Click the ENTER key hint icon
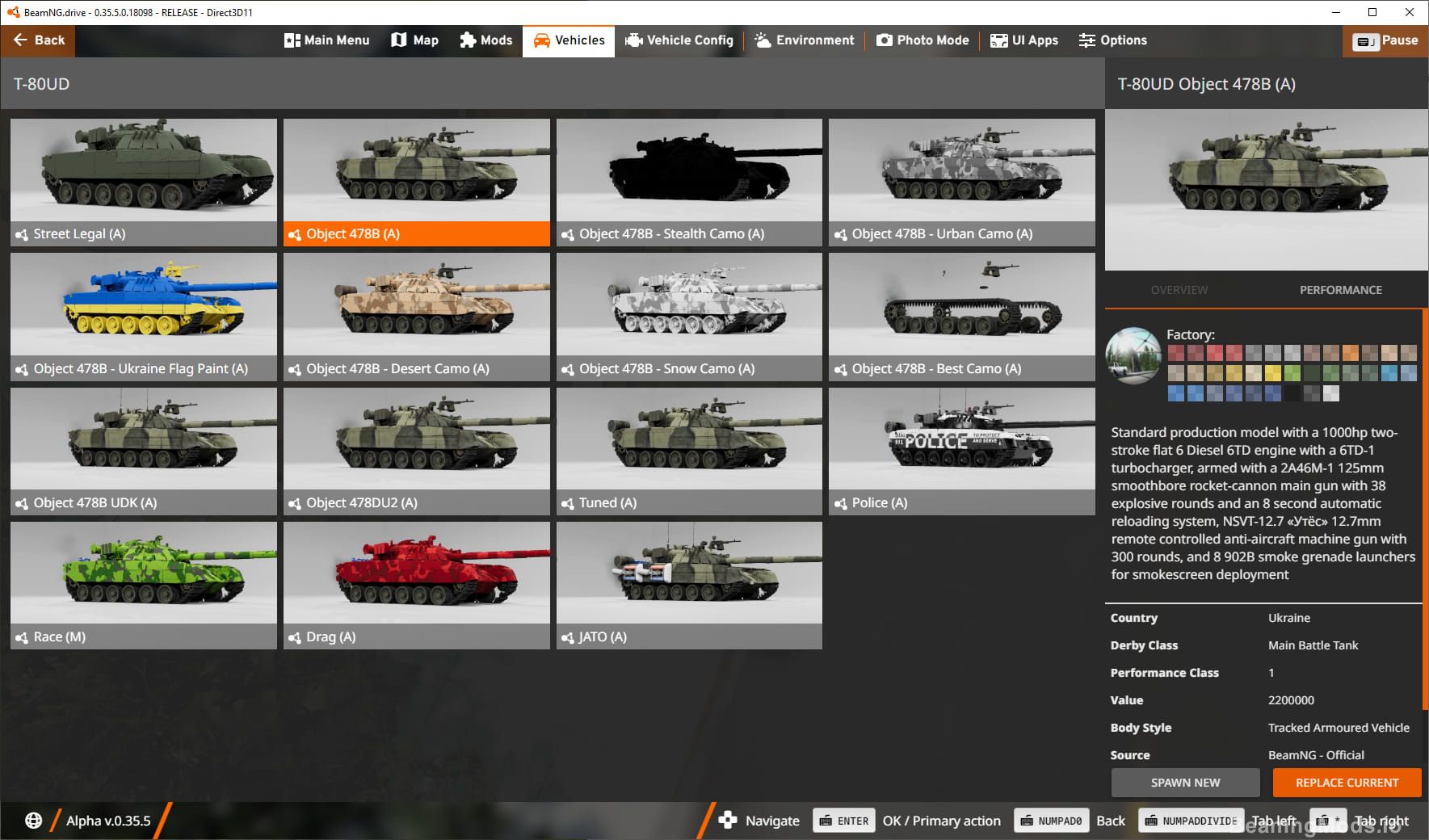Viewport: 1429px width, 840px height. coord(844,821)
